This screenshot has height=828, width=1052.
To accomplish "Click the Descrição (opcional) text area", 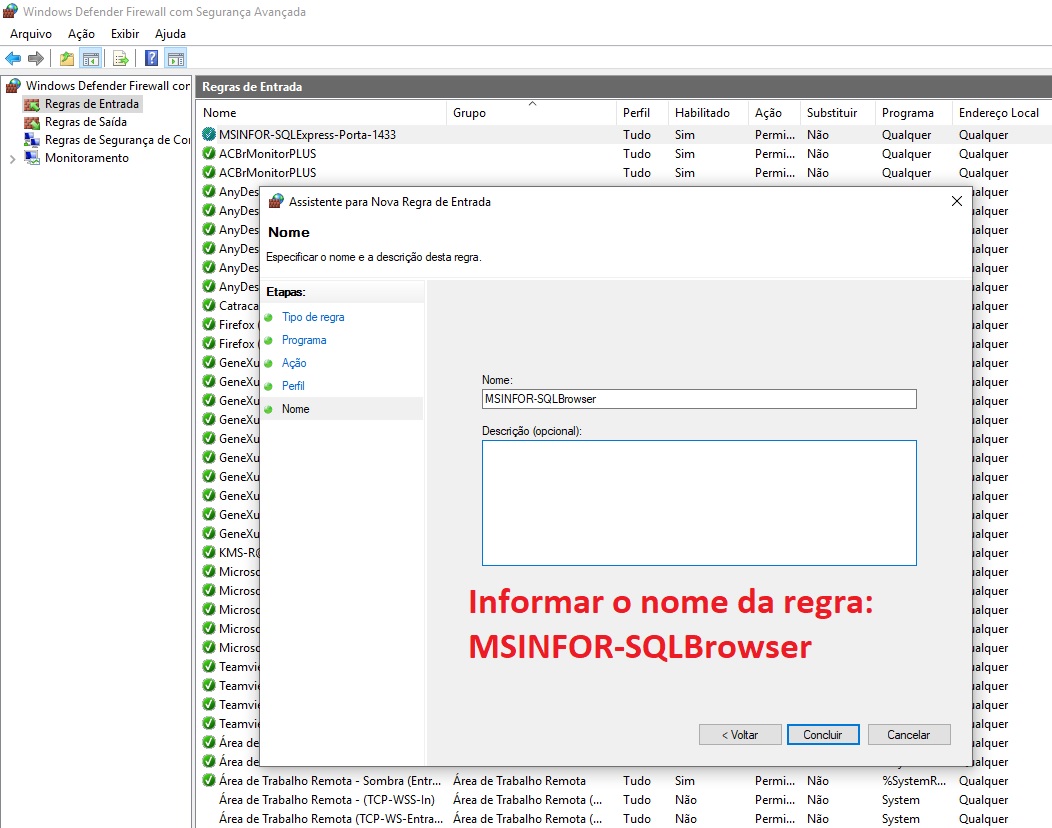I will click(x=699, y=503).
